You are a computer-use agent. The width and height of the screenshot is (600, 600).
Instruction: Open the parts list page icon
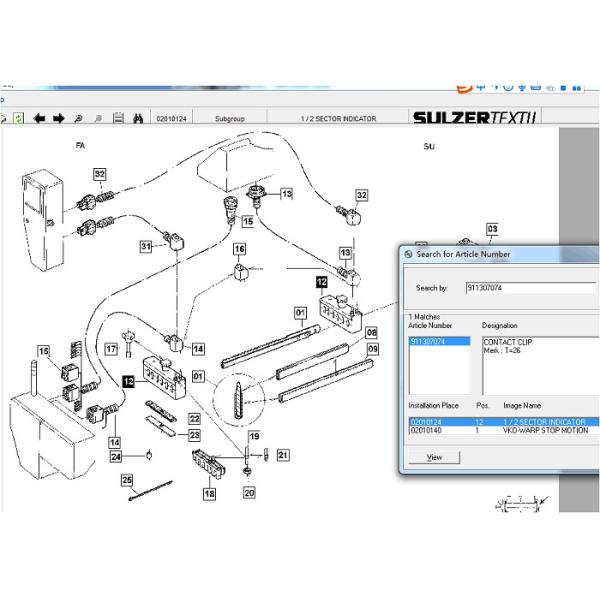[x=119, y=118]
